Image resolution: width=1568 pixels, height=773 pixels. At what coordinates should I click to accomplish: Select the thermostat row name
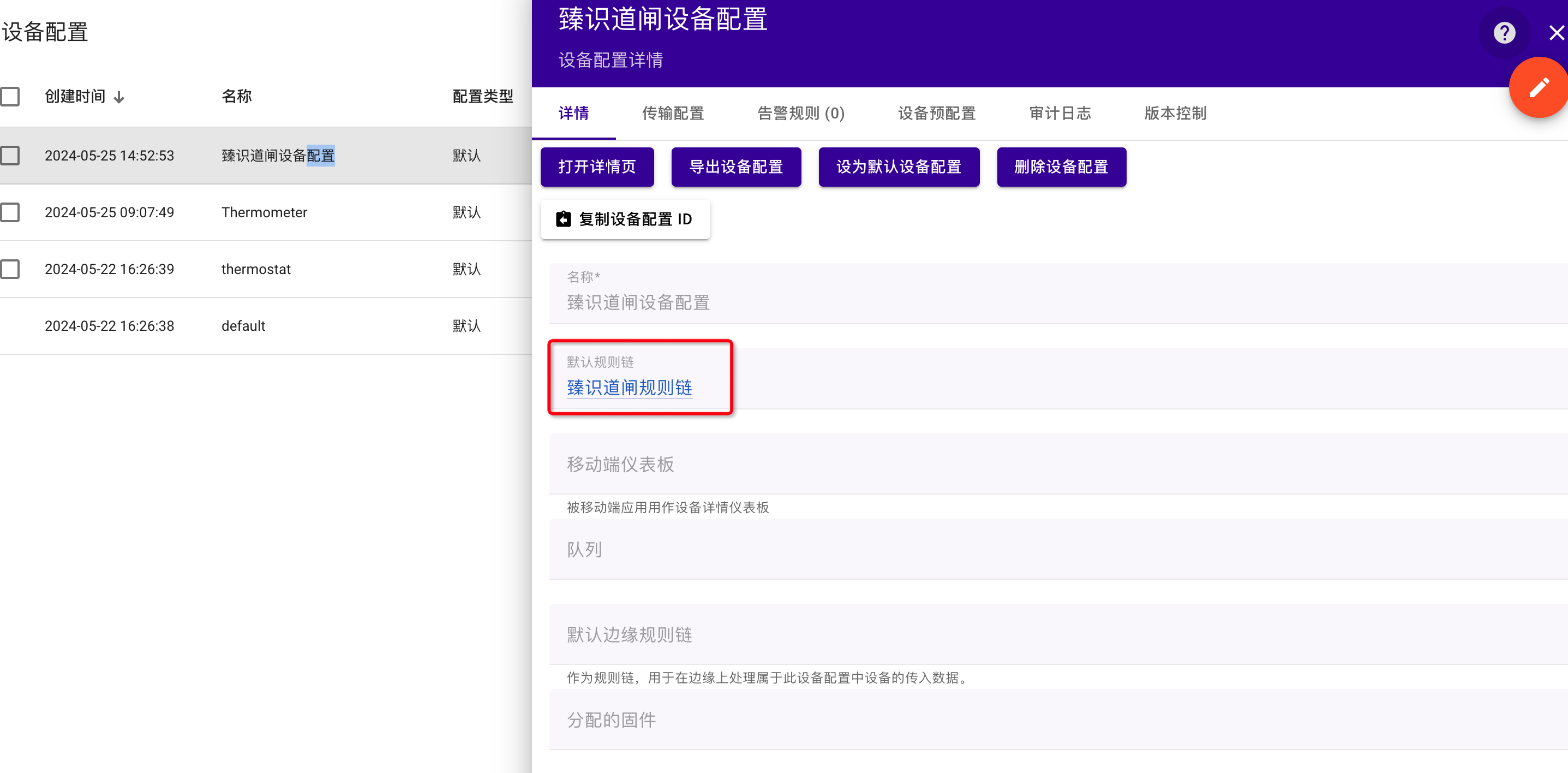pos(256,269)
